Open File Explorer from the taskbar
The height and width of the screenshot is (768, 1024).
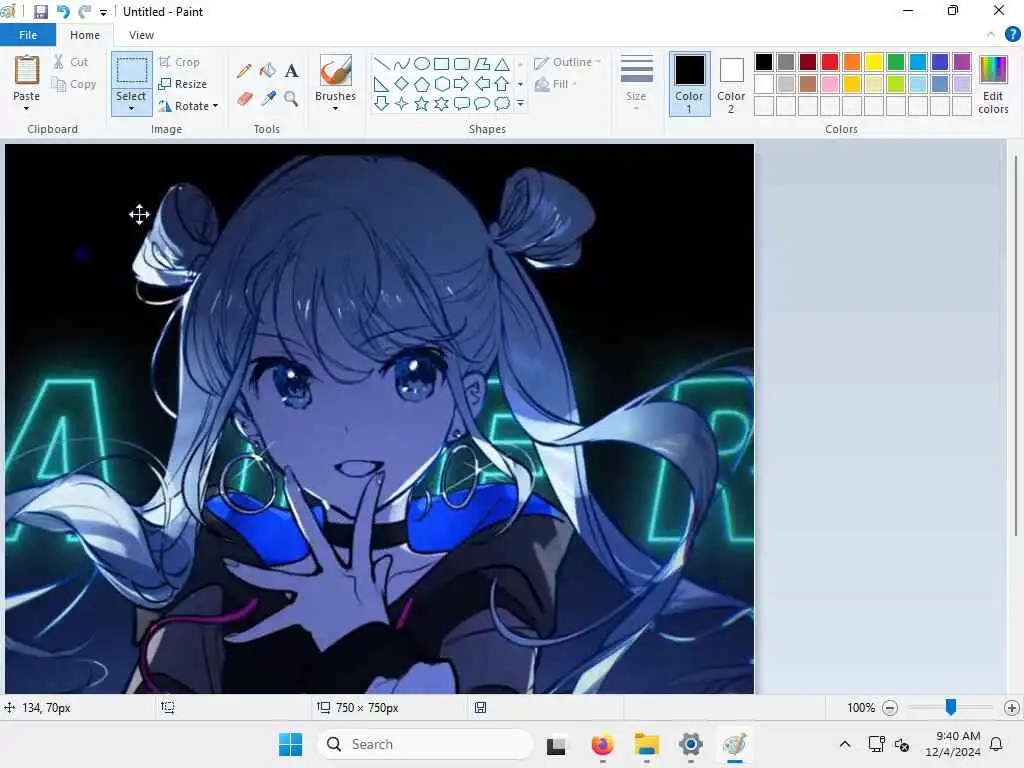(647, 744)
